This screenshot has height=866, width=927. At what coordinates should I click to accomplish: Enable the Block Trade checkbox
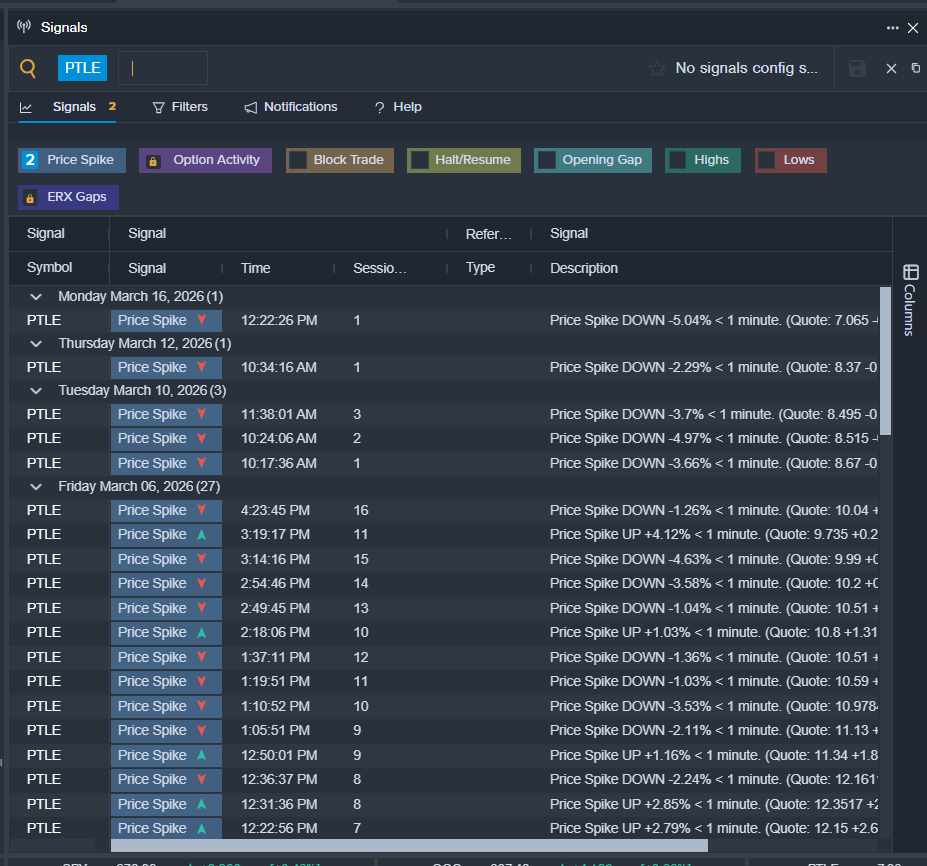pos(298,160)
